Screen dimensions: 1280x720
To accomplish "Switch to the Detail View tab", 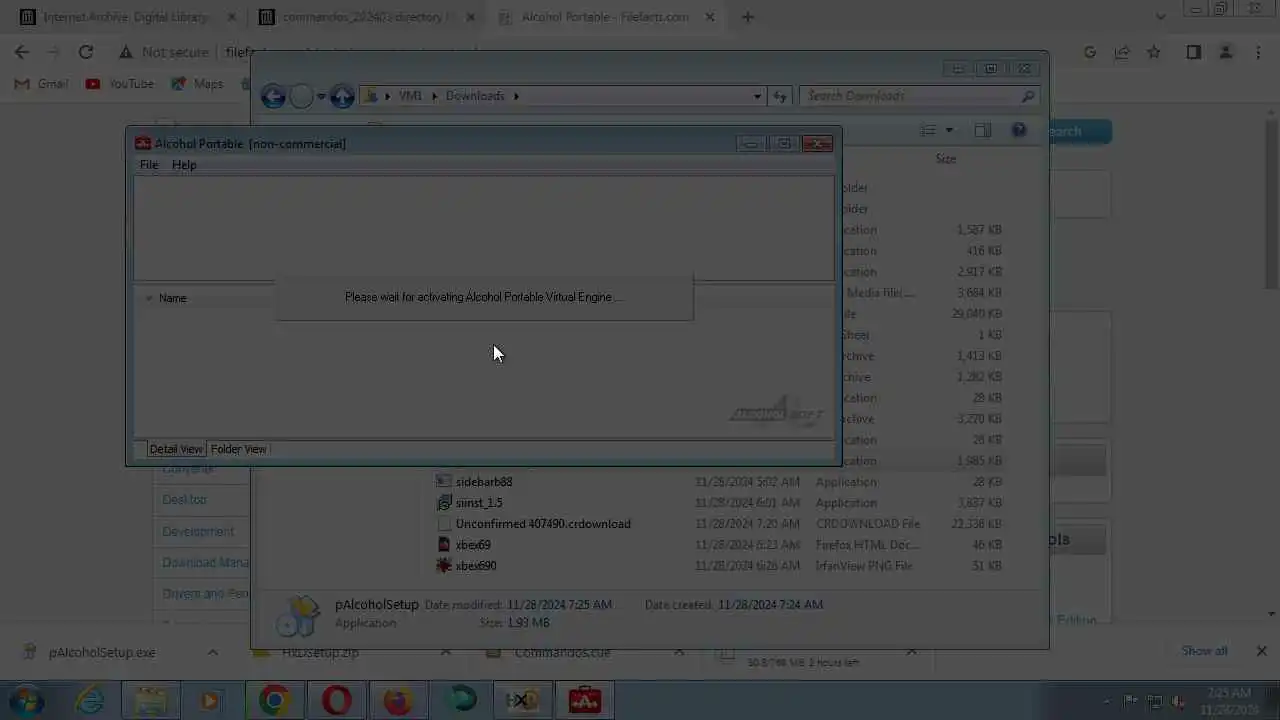I will pyautogui.click(x=176, y=449).
